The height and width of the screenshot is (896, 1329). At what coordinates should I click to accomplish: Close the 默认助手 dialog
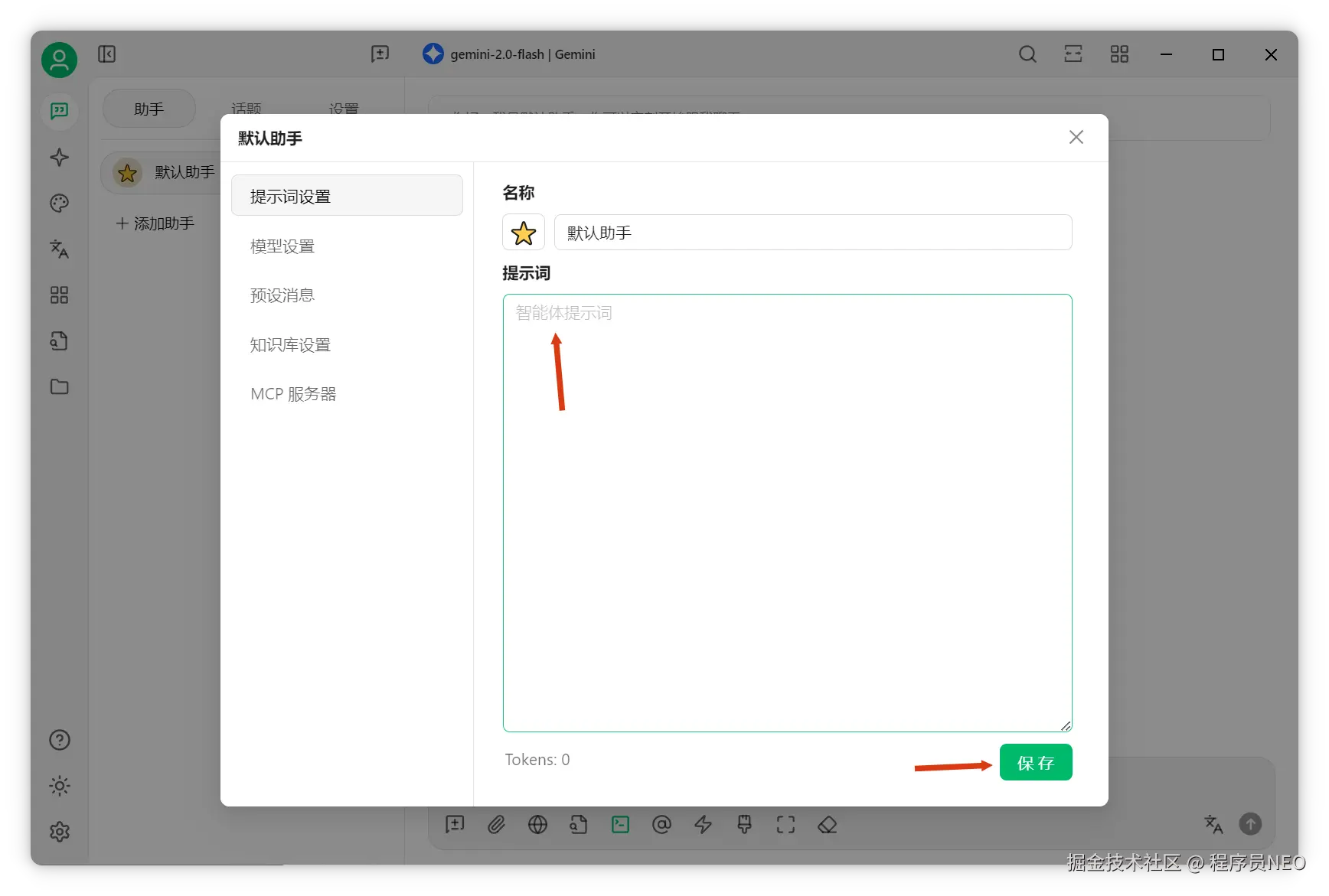click(x=1076, y=137)
